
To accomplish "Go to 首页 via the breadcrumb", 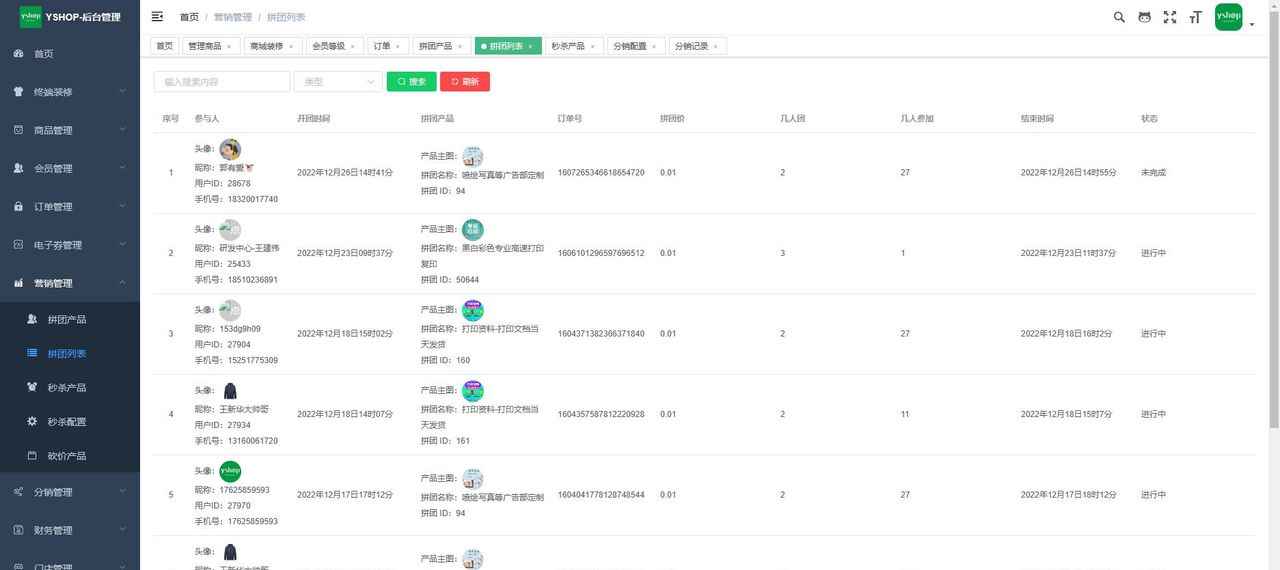I will coord(189,18).
